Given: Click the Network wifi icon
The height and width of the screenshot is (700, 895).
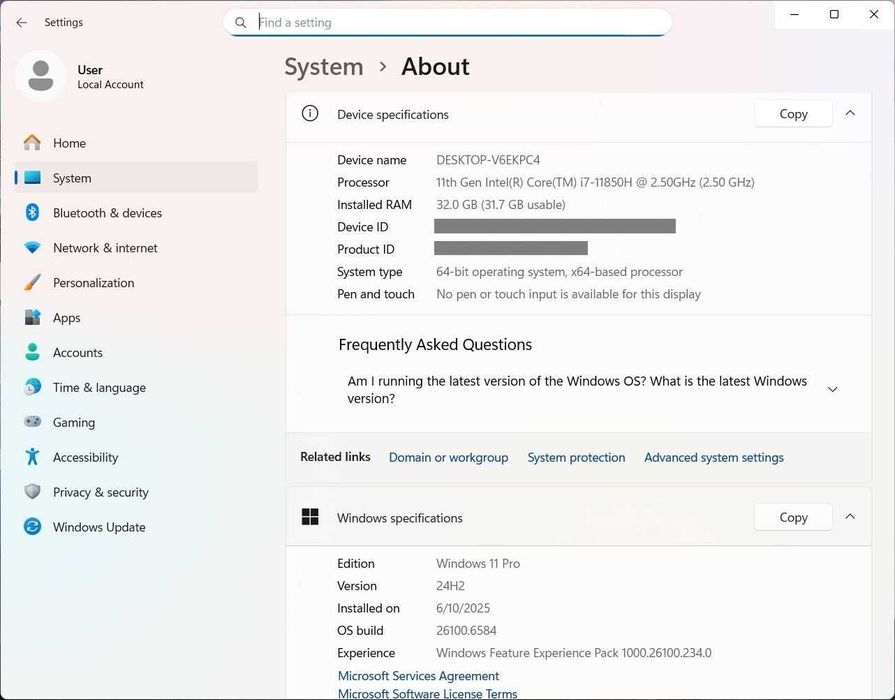Looking at the screenshot, I should [33, 248].
